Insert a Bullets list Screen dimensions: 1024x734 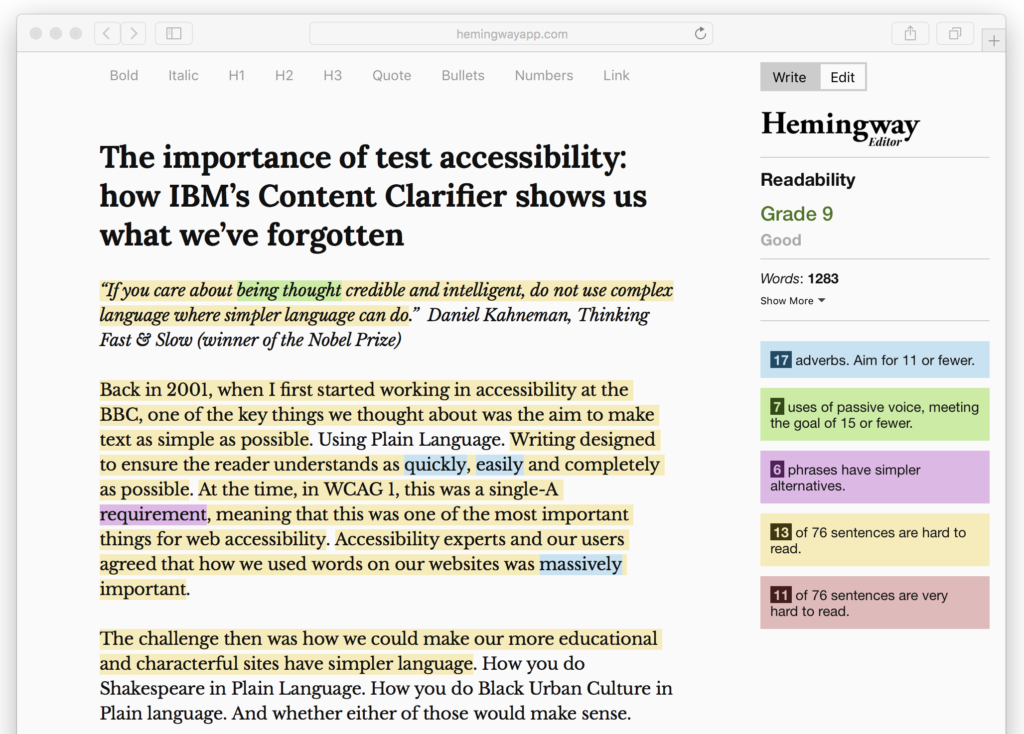463,76
